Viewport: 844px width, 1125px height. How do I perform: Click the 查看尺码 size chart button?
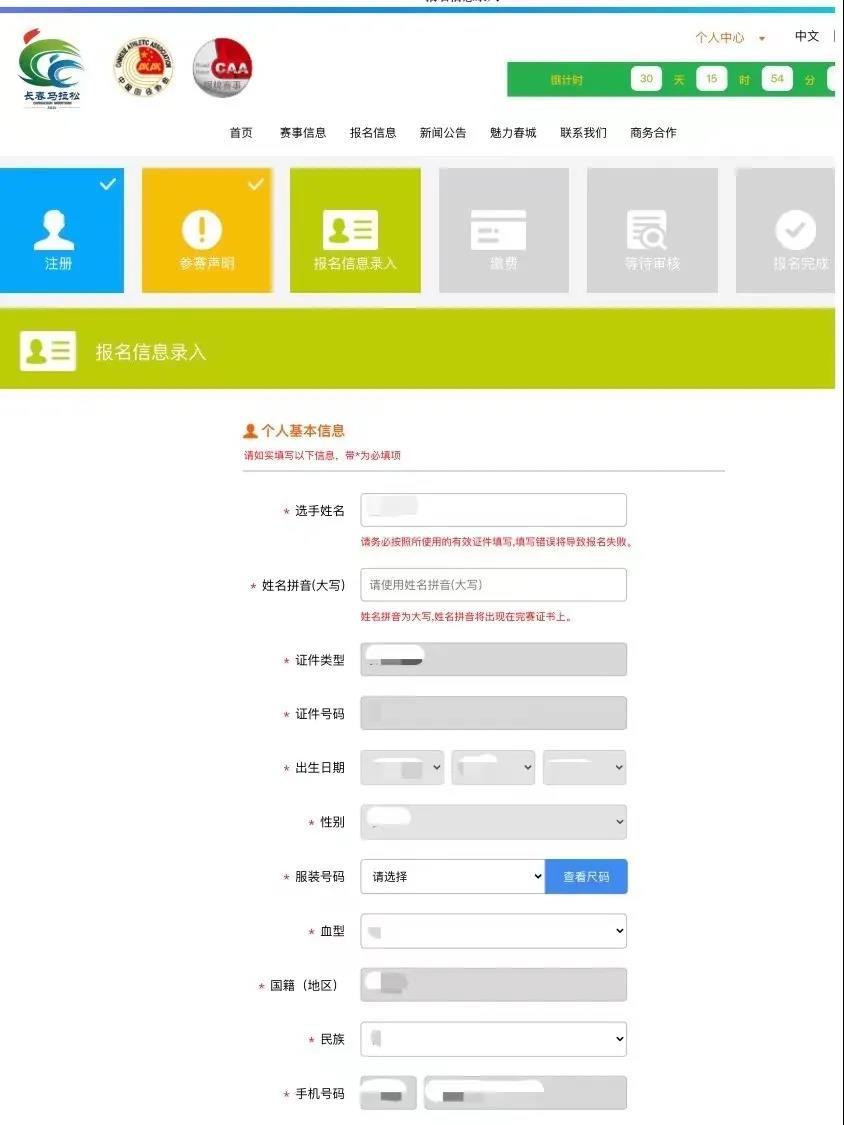coord(586,877)
